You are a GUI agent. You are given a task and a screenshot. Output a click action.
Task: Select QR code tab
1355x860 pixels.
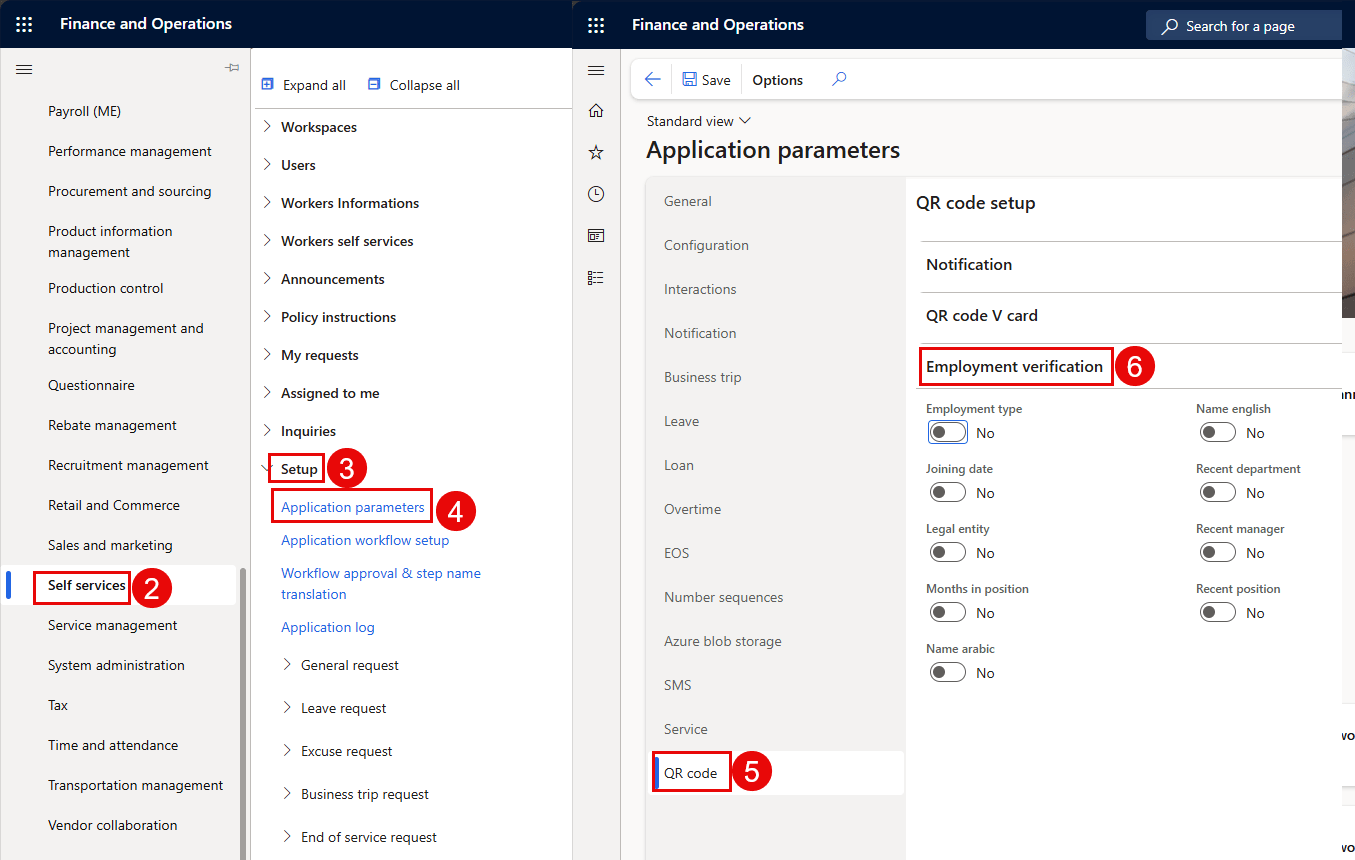tap(691, 773)
